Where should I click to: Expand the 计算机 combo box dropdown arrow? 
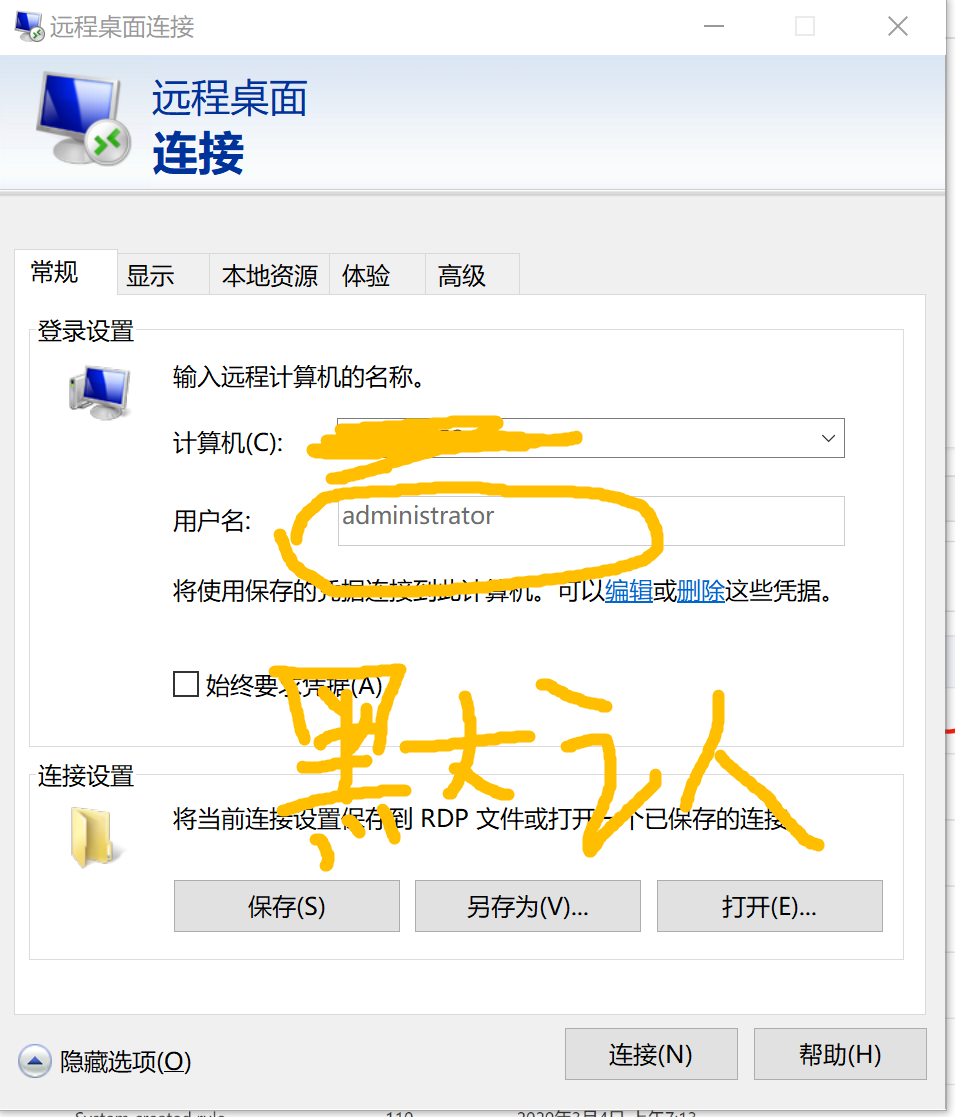tap(828, 438)
